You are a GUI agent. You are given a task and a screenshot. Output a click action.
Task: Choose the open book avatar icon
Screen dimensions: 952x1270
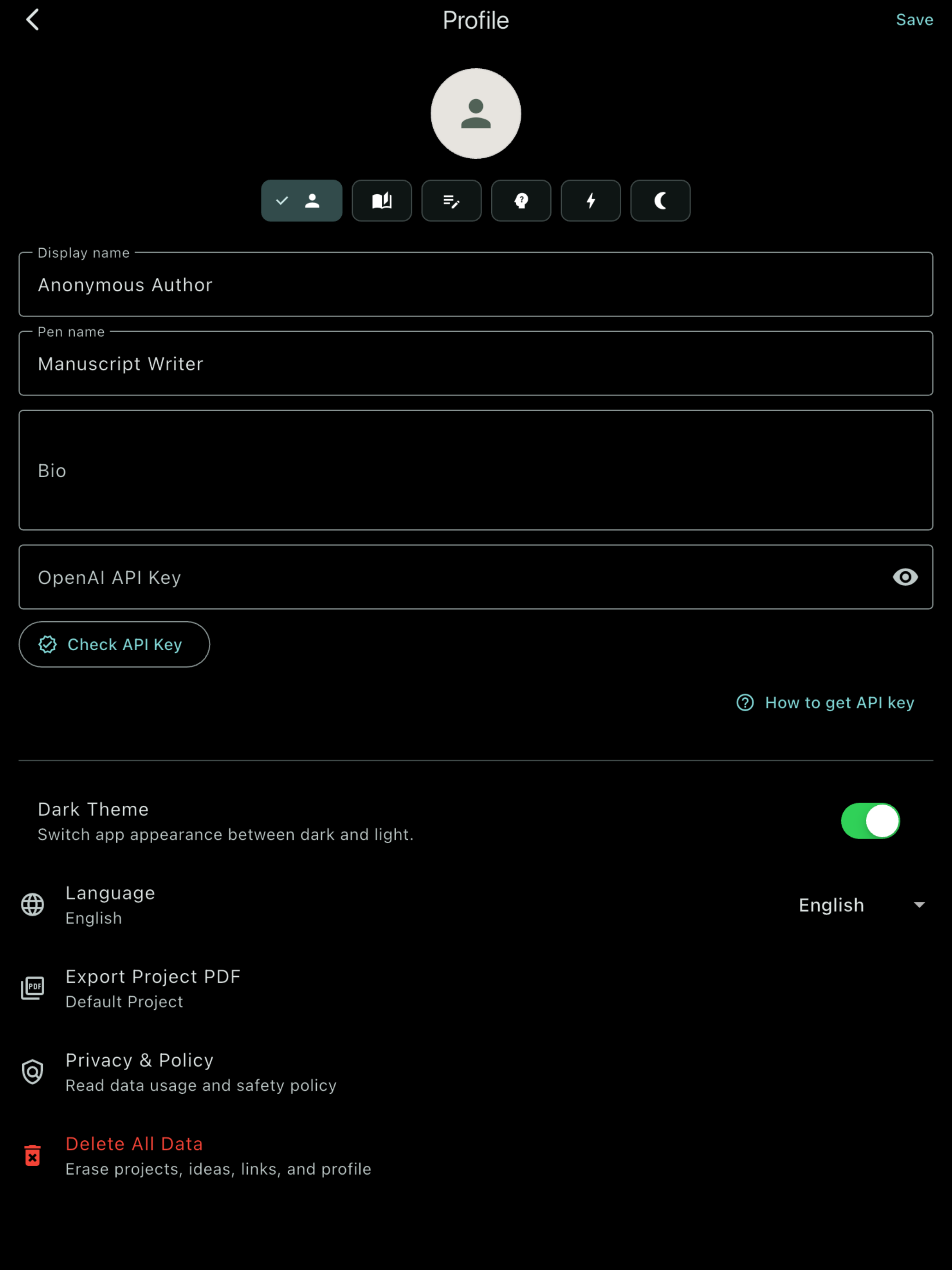pos(381,200)
